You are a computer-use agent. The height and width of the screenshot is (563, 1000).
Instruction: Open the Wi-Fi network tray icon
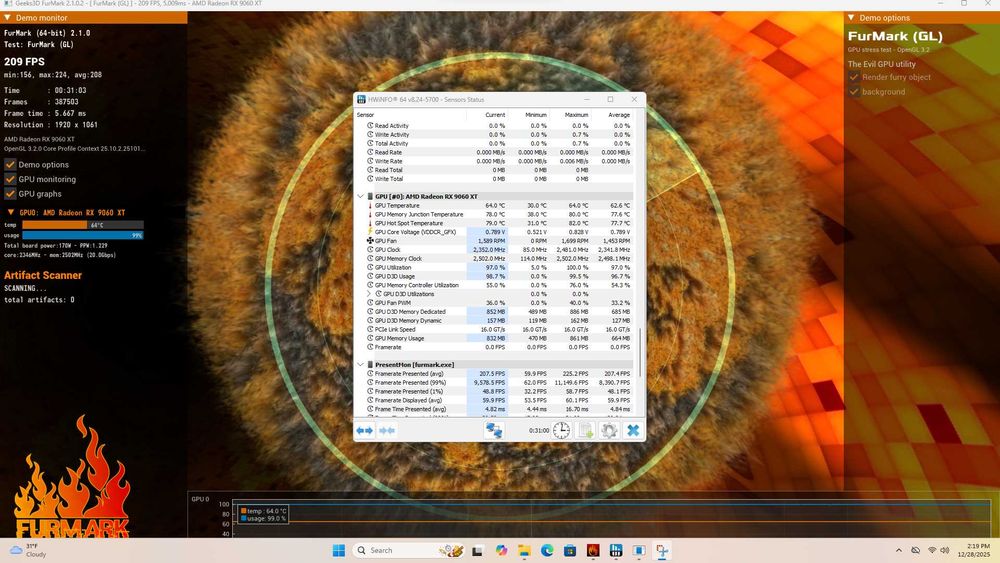(932, 550)
